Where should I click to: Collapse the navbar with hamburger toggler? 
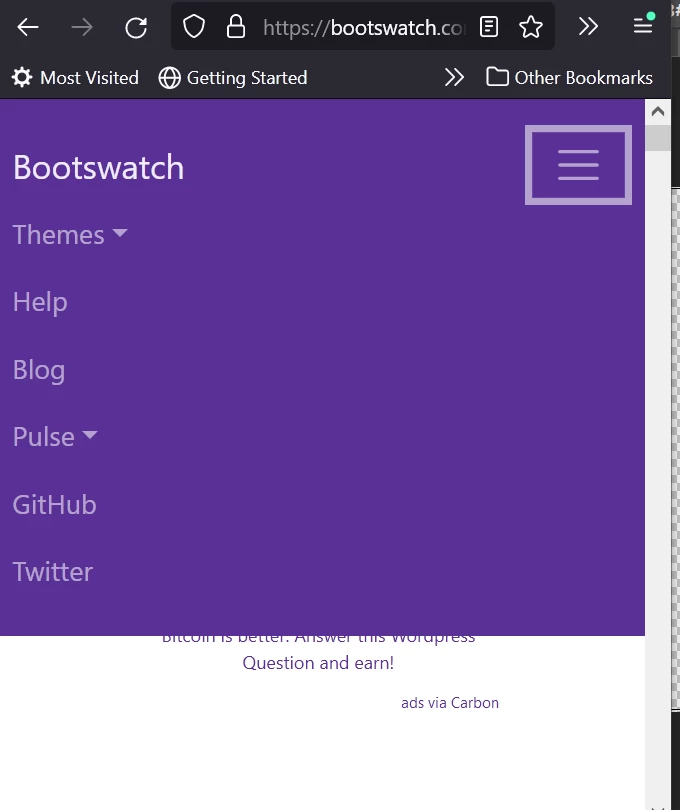(578, 165)
